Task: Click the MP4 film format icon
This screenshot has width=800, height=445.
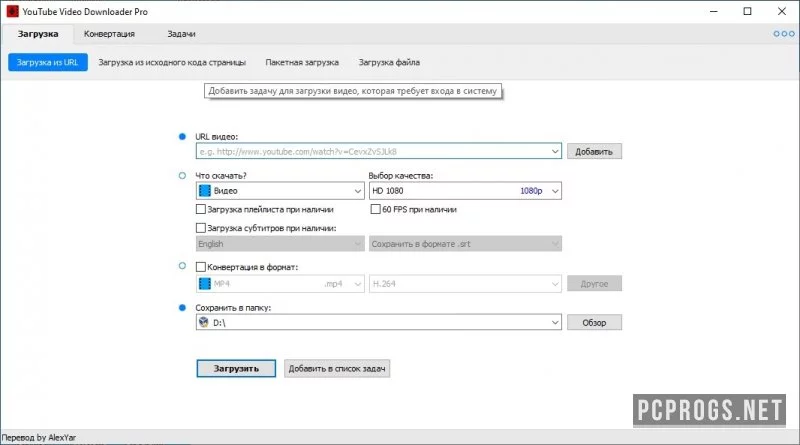Action: (x=205, y=284)
